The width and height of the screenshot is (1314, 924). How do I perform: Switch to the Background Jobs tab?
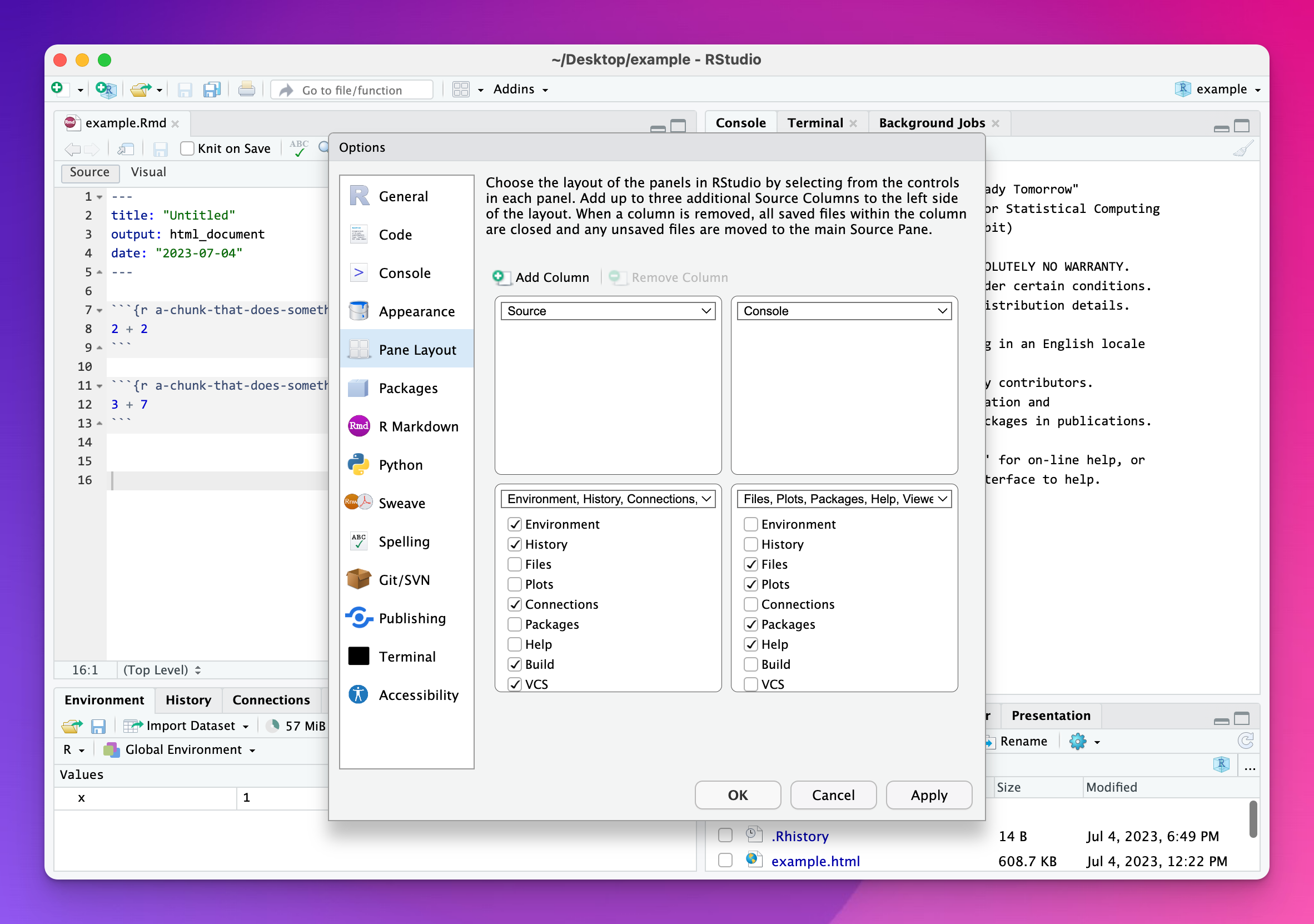point(932,123)
